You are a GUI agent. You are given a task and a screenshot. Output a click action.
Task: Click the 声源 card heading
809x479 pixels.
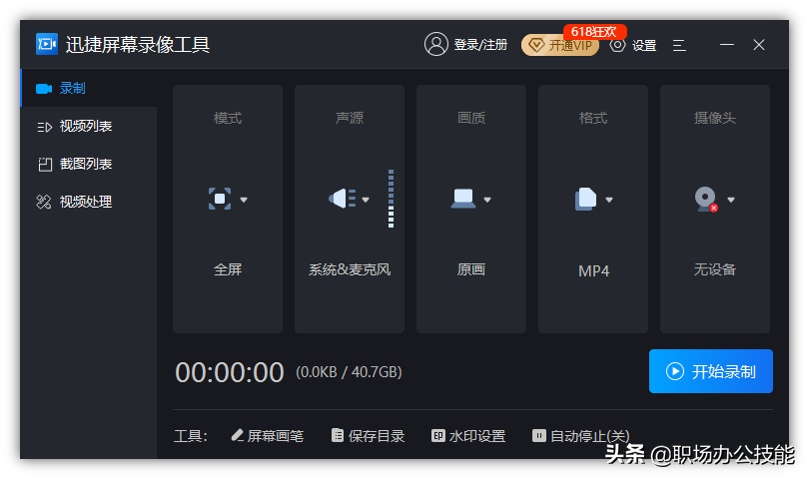(x=349, y=118)
